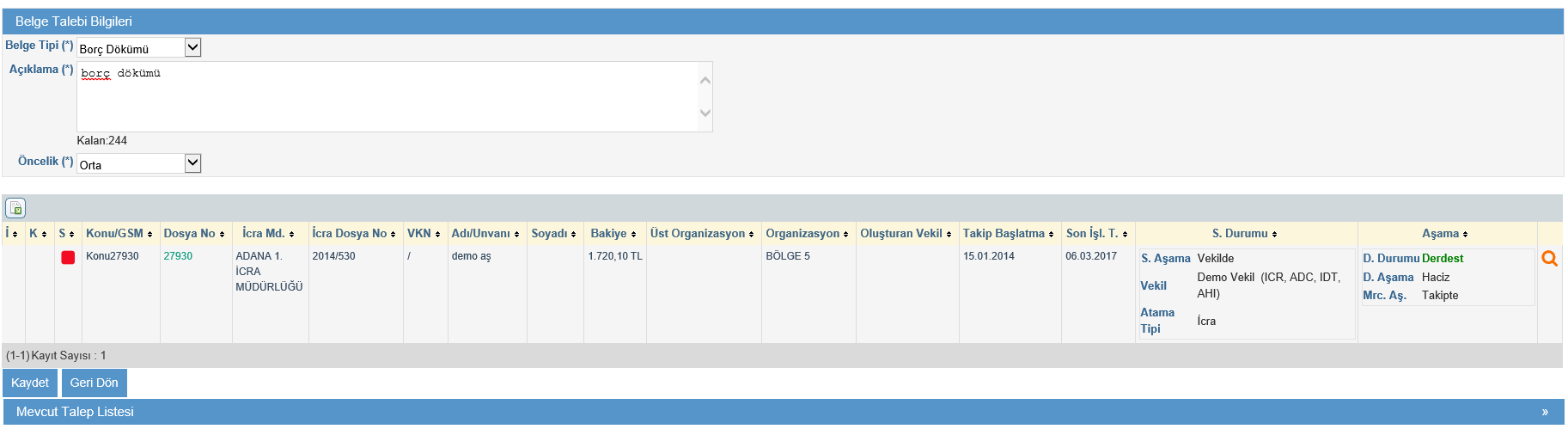The image size is (1568, 429).
Task: Click the Haciz stage value
Action: tap(1436, 278)
